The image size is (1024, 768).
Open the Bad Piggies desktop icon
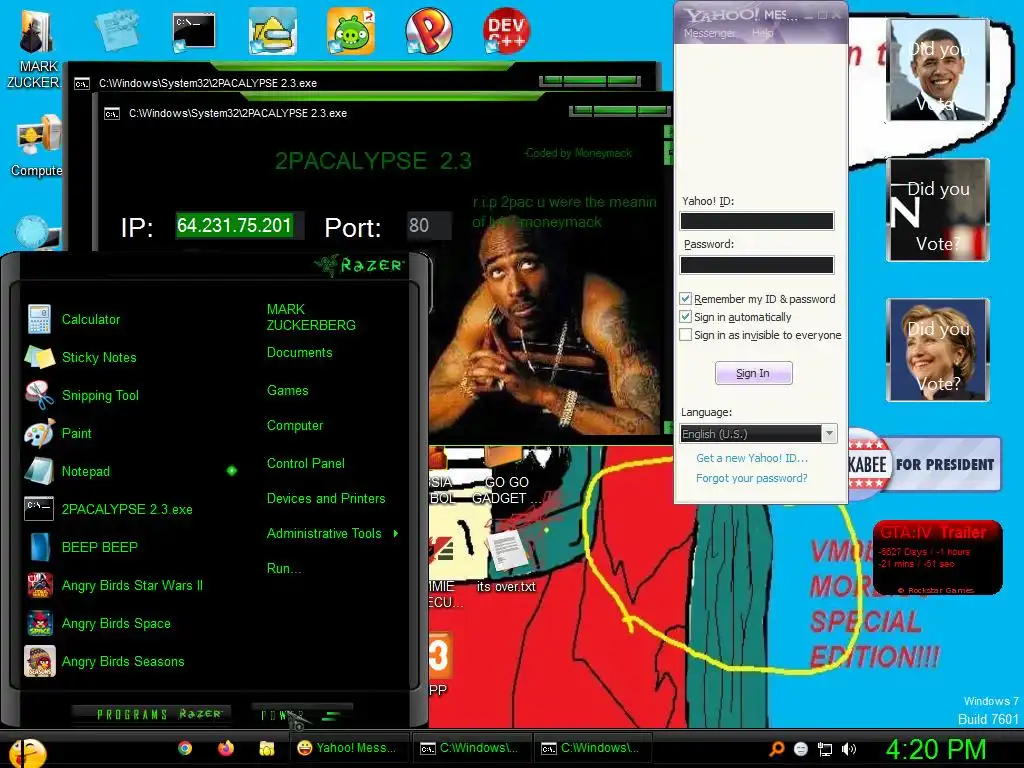[351, 31]
